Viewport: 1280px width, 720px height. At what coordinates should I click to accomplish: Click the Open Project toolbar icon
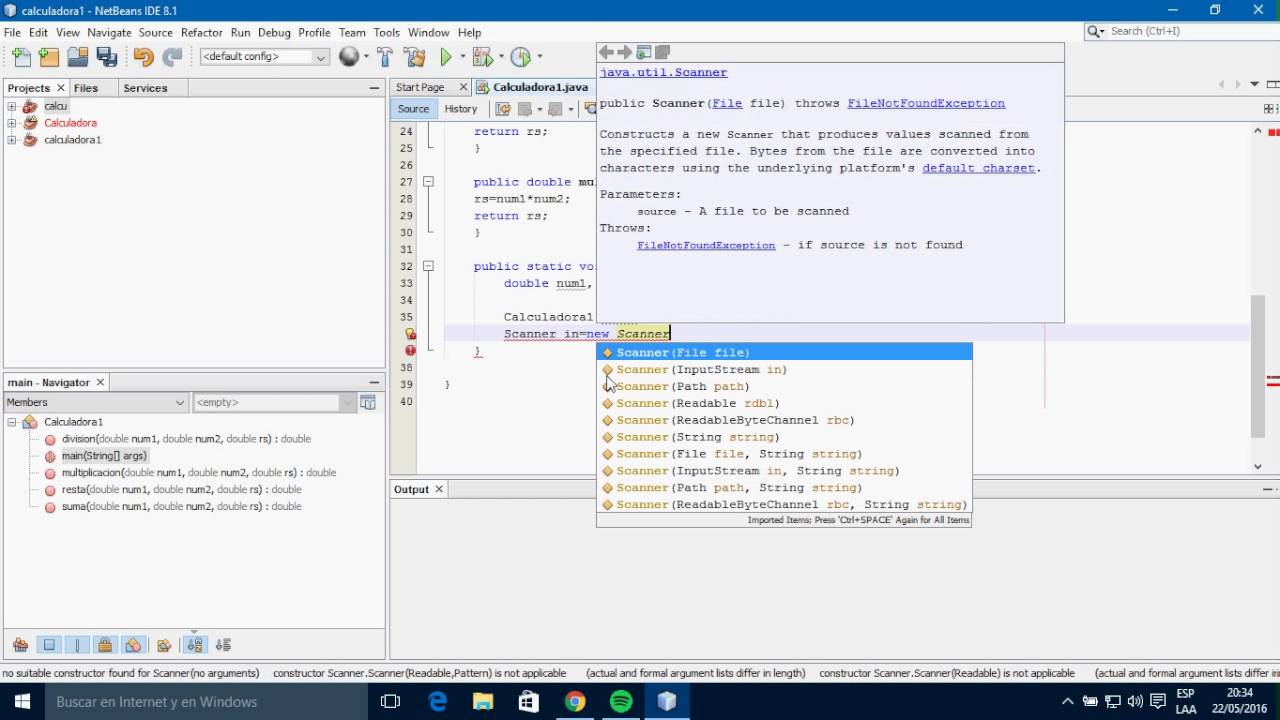(x=77, y=57)
